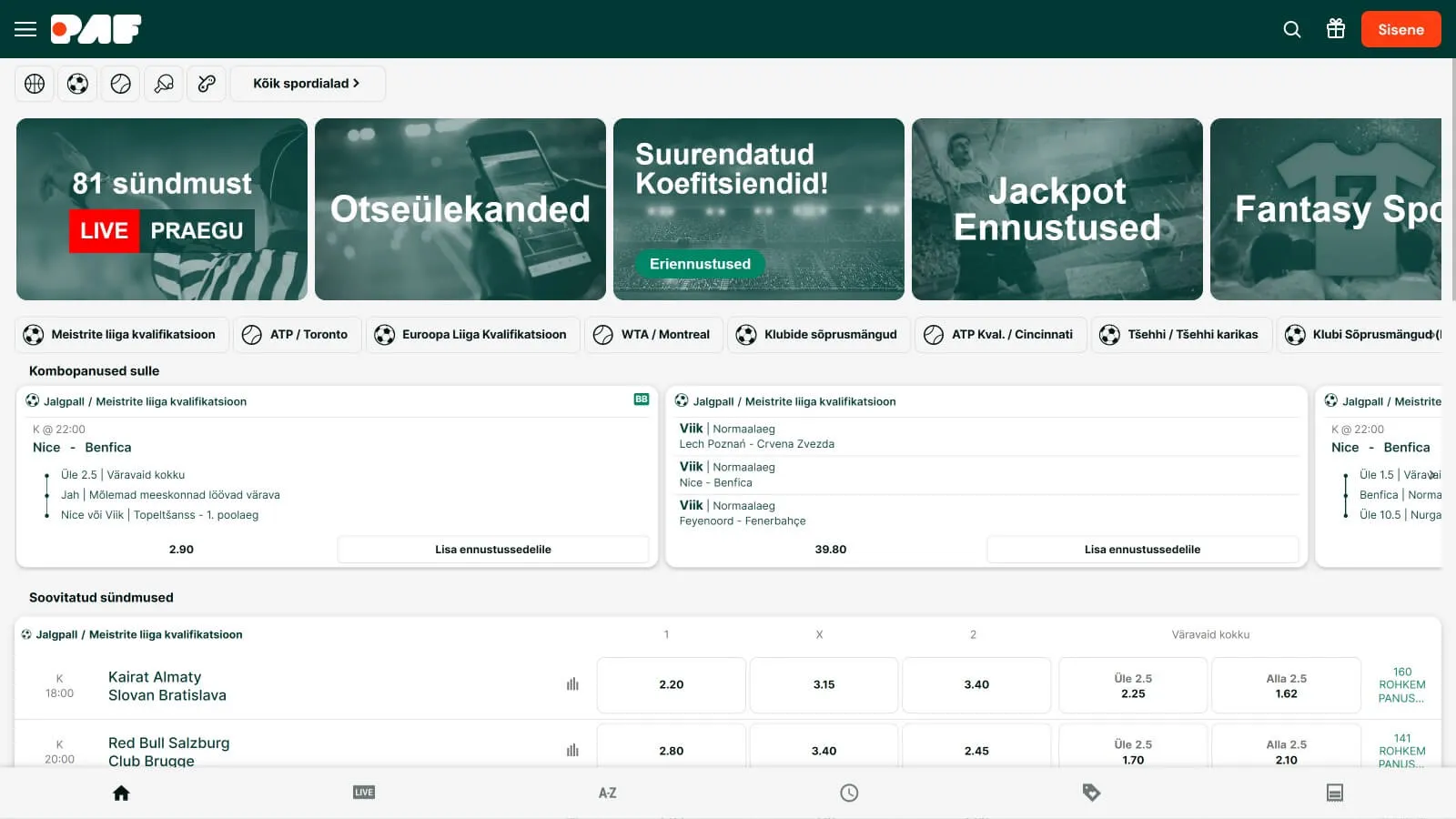Select the table tennis sport icon
Screen dimensions: 1456x819
tap(164, 84)
